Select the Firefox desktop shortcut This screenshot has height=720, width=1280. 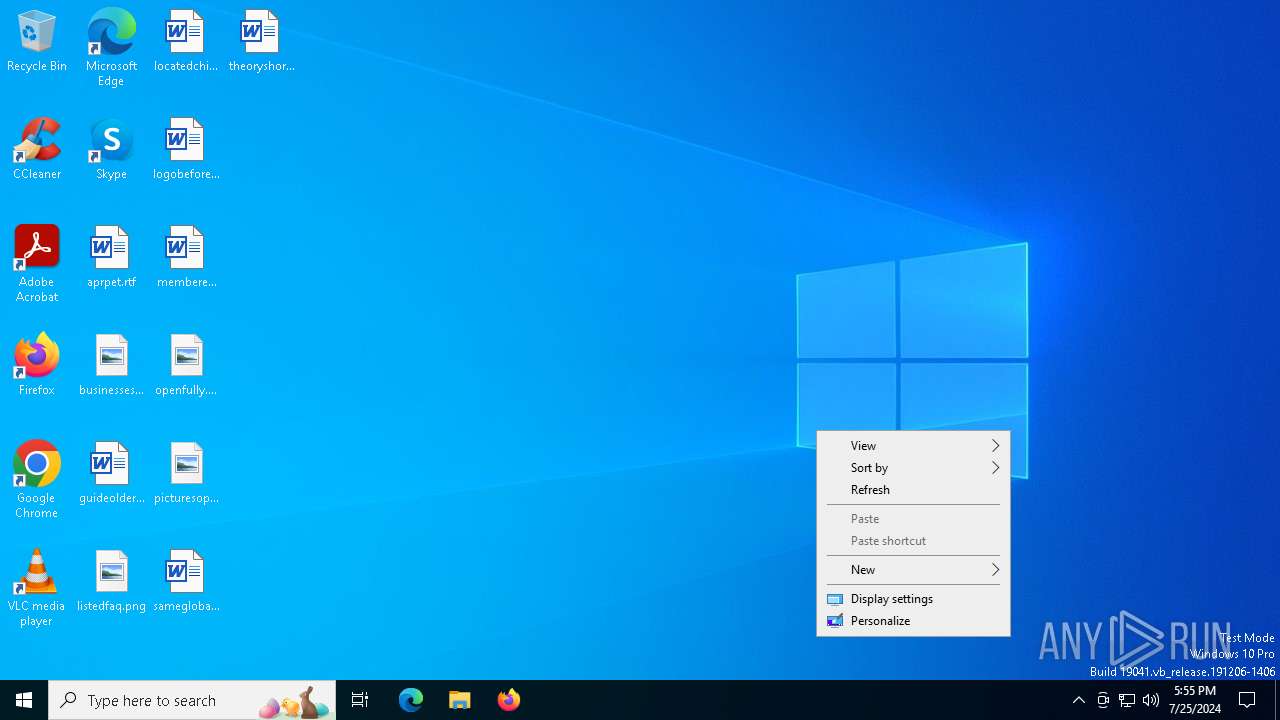(x=37, y=366)
